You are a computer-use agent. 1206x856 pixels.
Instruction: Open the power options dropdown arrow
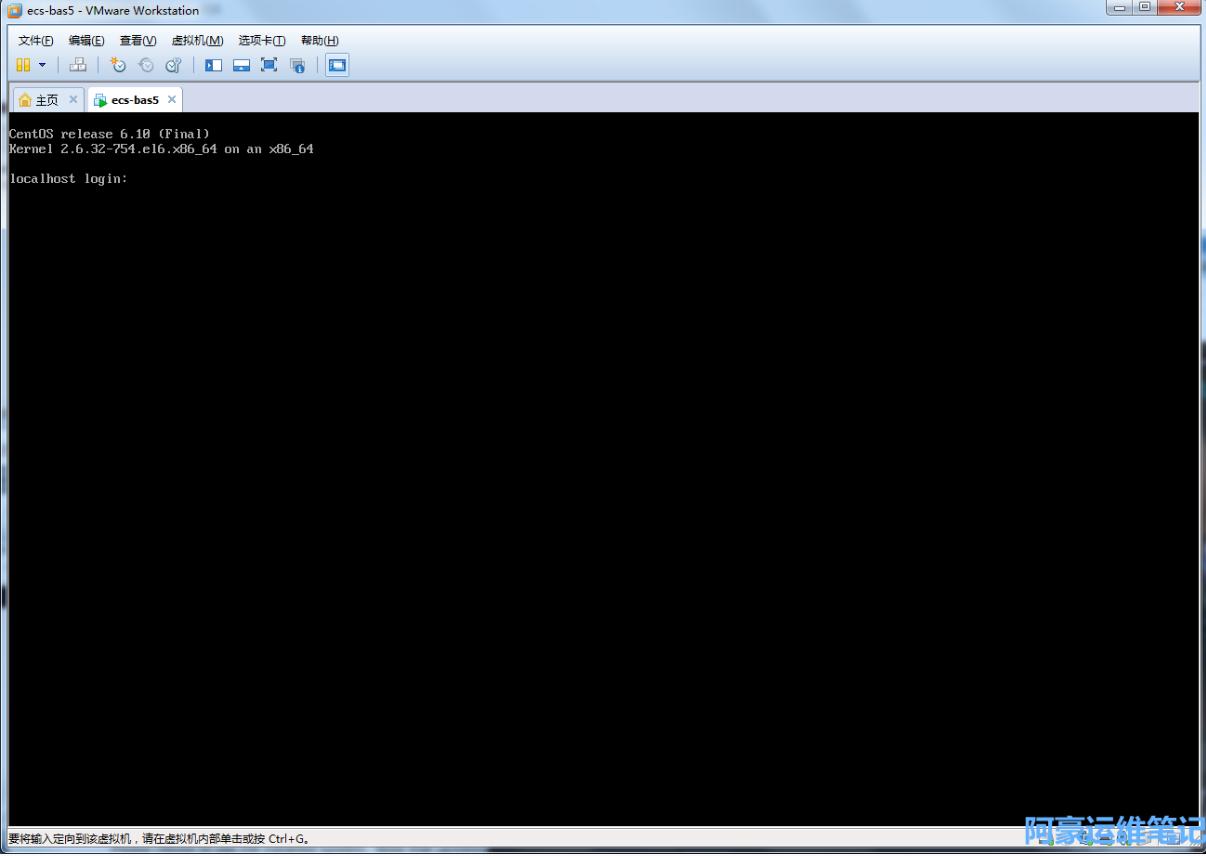[42, 65]
